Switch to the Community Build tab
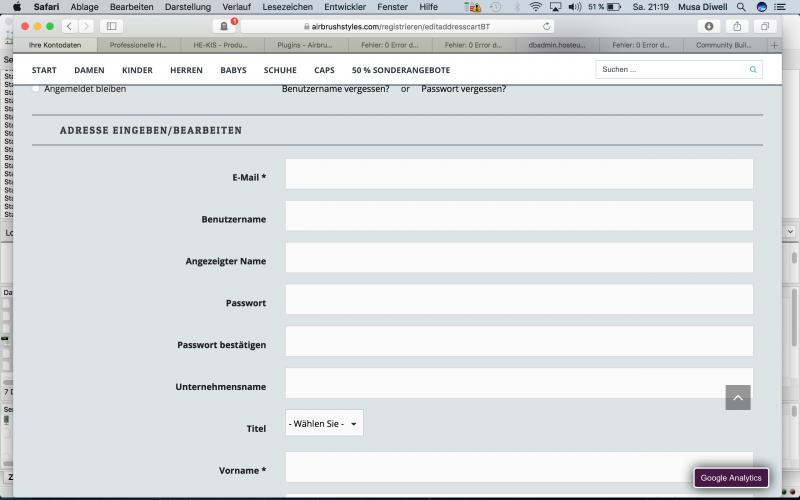 click(725, 45)
